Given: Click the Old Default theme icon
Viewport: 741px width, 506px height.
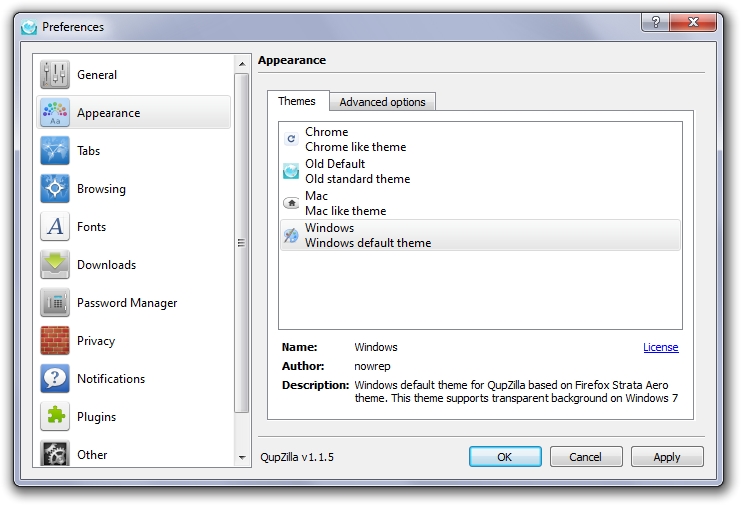Looking at the screenshot, I should pos(291,171).
